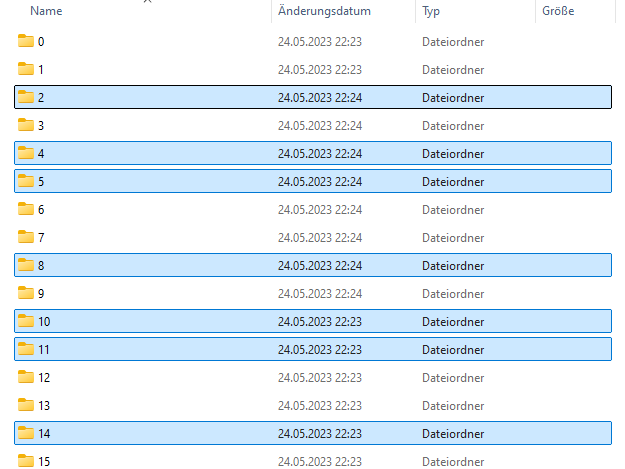The width and height of the screenshot is (625, 469).
Task: Sort by the Name column header
Action: click(46, 11)
